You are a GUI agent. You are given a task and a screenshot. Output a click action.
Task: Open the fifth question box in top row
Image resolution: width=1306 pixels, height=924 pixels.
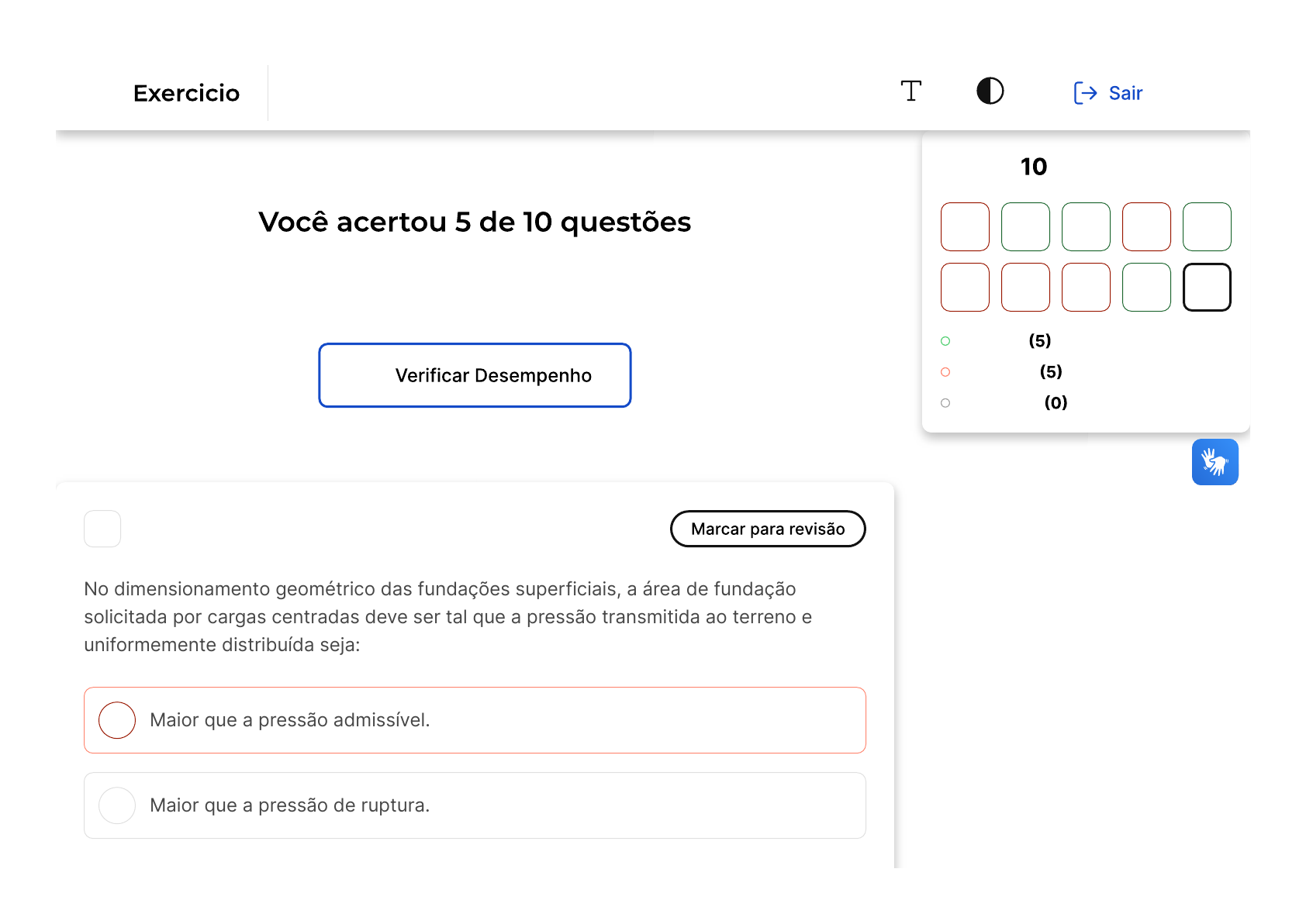click(1207, 227)
